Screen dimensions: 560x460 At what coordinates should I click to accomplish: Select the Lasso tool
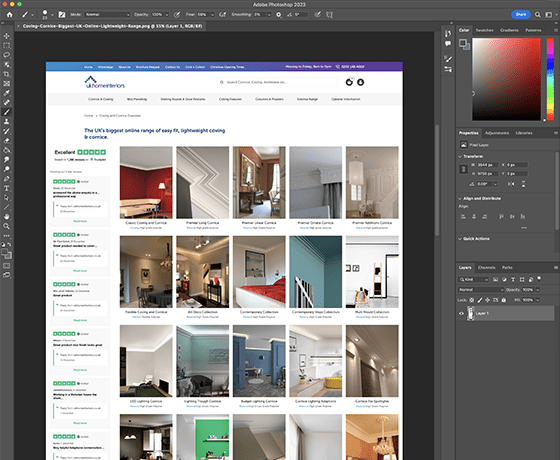pos(6,55)
